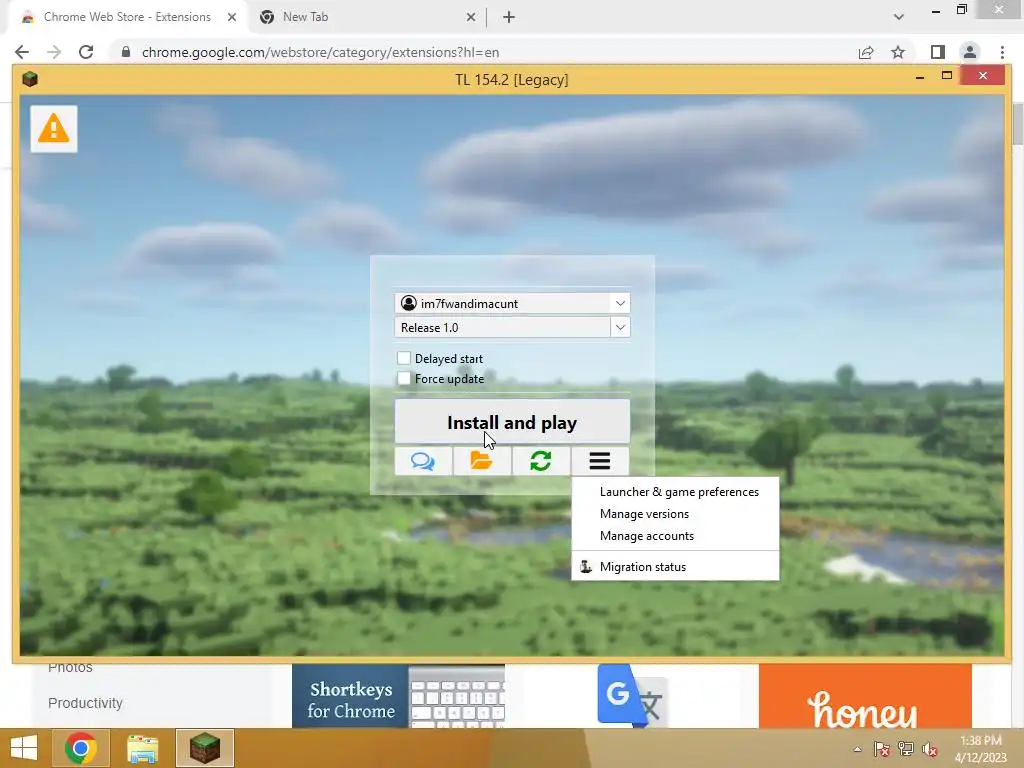Click Minecraft launcher taskbar icon
Screen dimensions: 1024x768
204,748
